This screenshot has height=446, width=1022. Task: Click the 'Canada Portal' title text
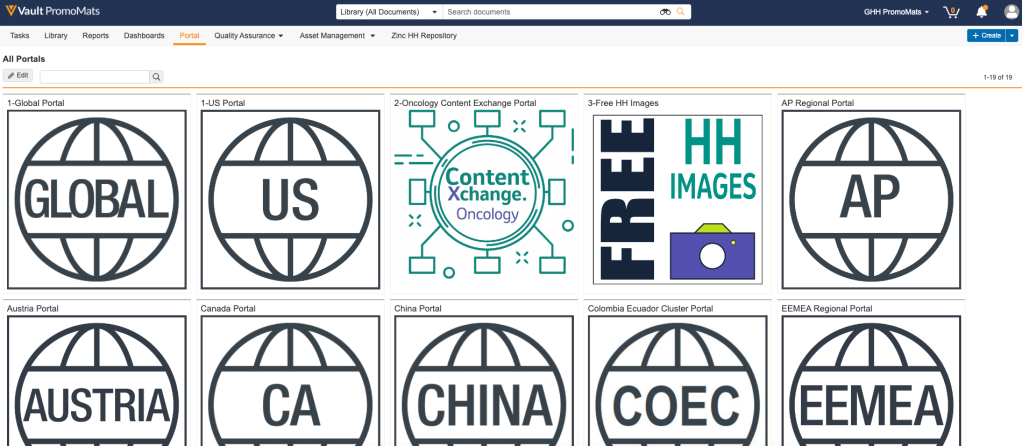click(228, 308)
